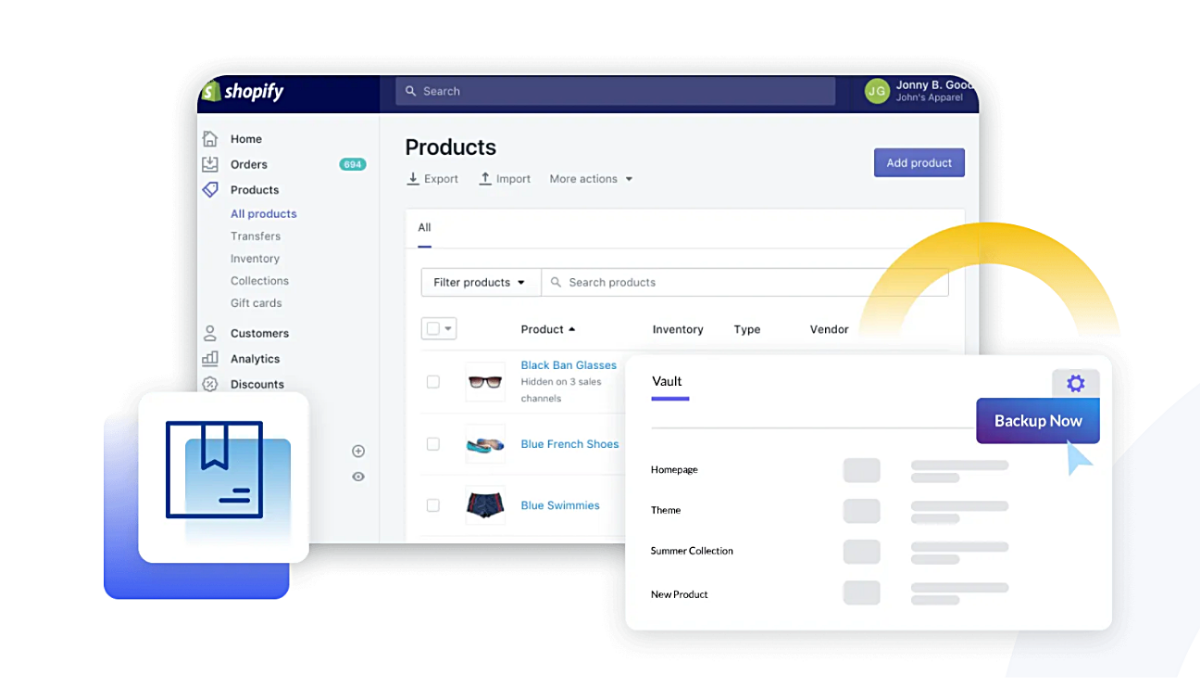Open Filter products dropdown

(481, 282)
